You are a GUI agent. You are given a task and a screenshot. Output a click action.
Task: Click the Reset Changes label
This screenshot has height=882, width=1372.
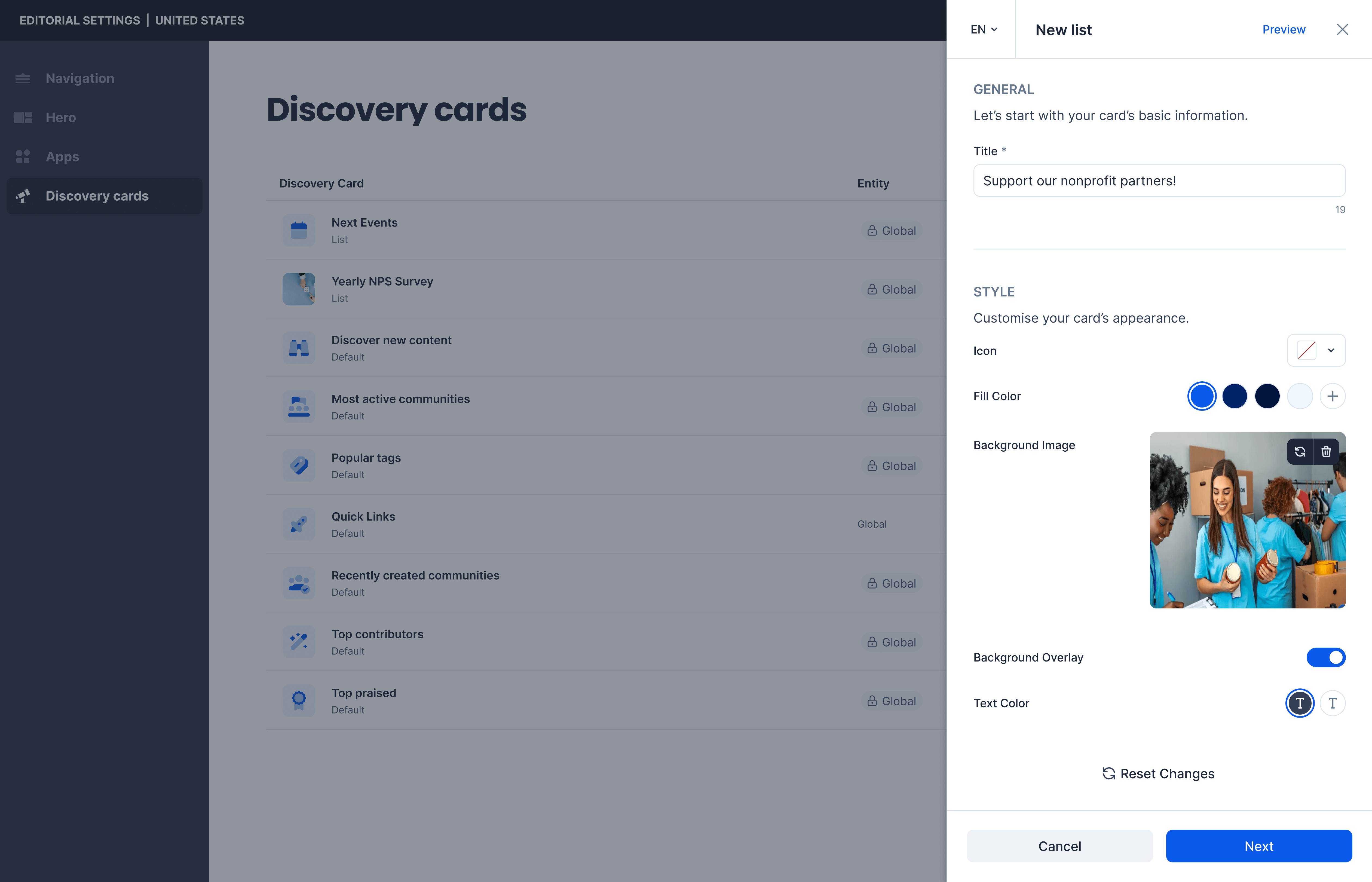click(1167, 774)
